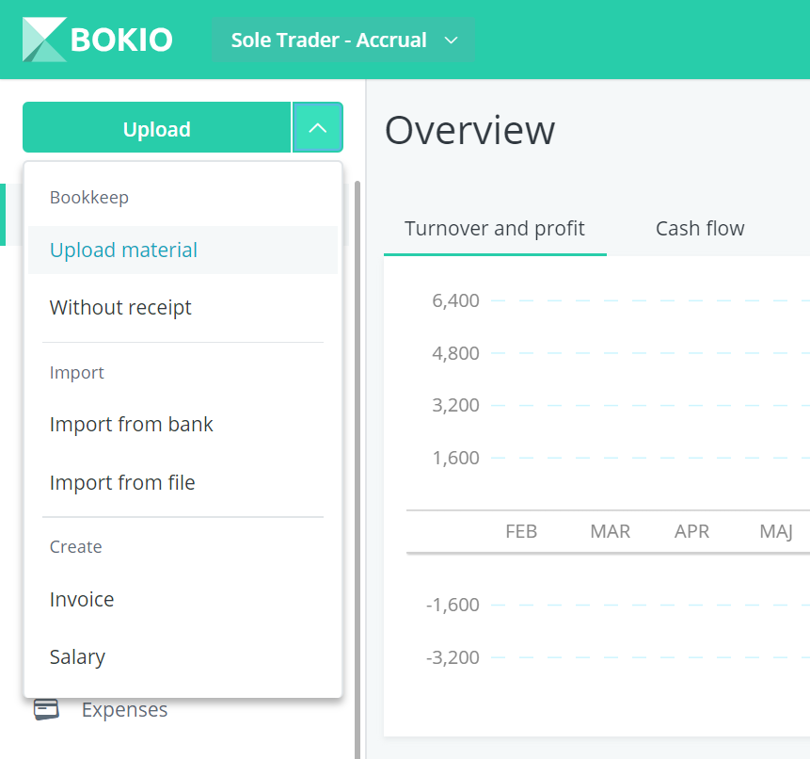Screen dimensions: 810x759
Task: Click the Bookkeep section label
Action: click(89, 197)
